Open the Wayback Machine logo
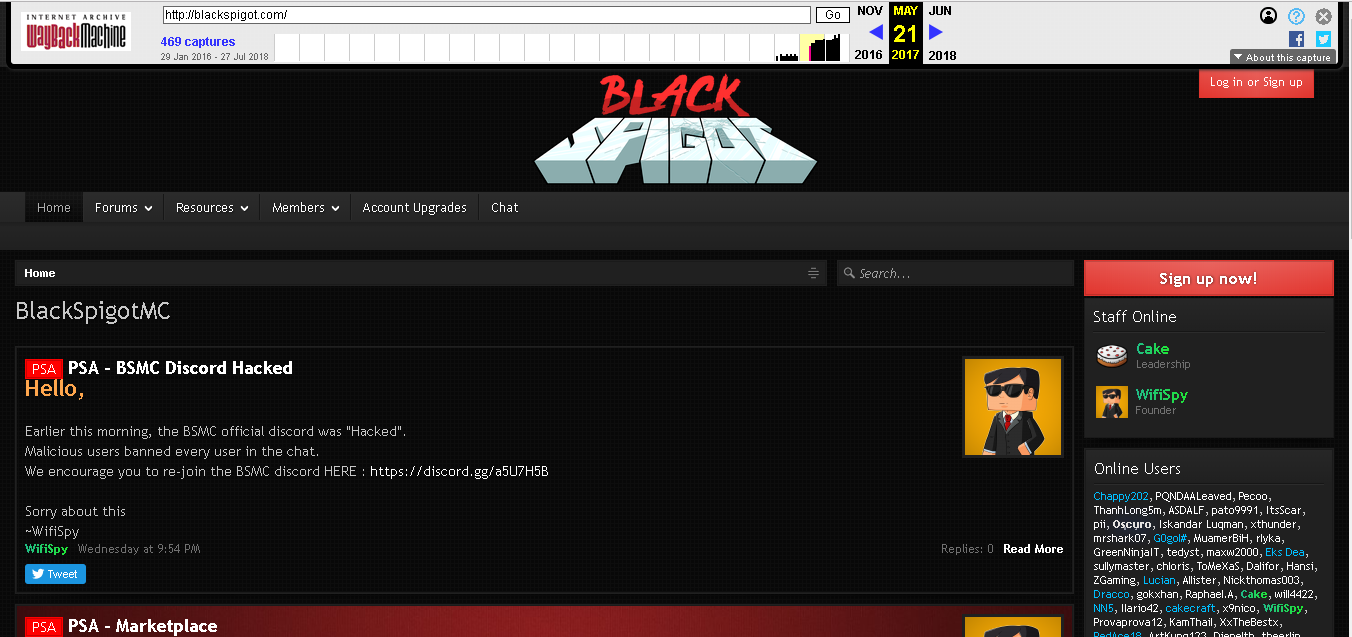This screenshot has height=637, width=1352. click(x=76, y=31)
